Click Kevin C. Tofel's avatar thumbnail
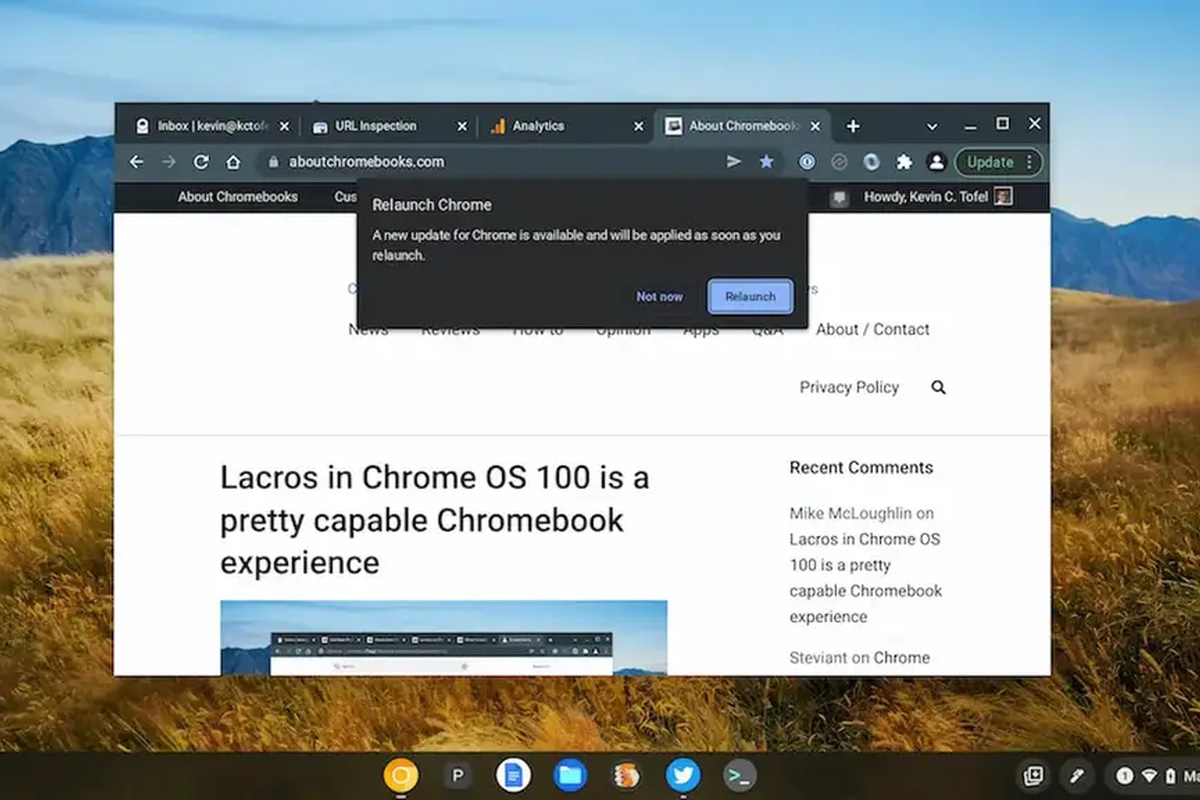The image size is (1200, 800). point(1003,196)
